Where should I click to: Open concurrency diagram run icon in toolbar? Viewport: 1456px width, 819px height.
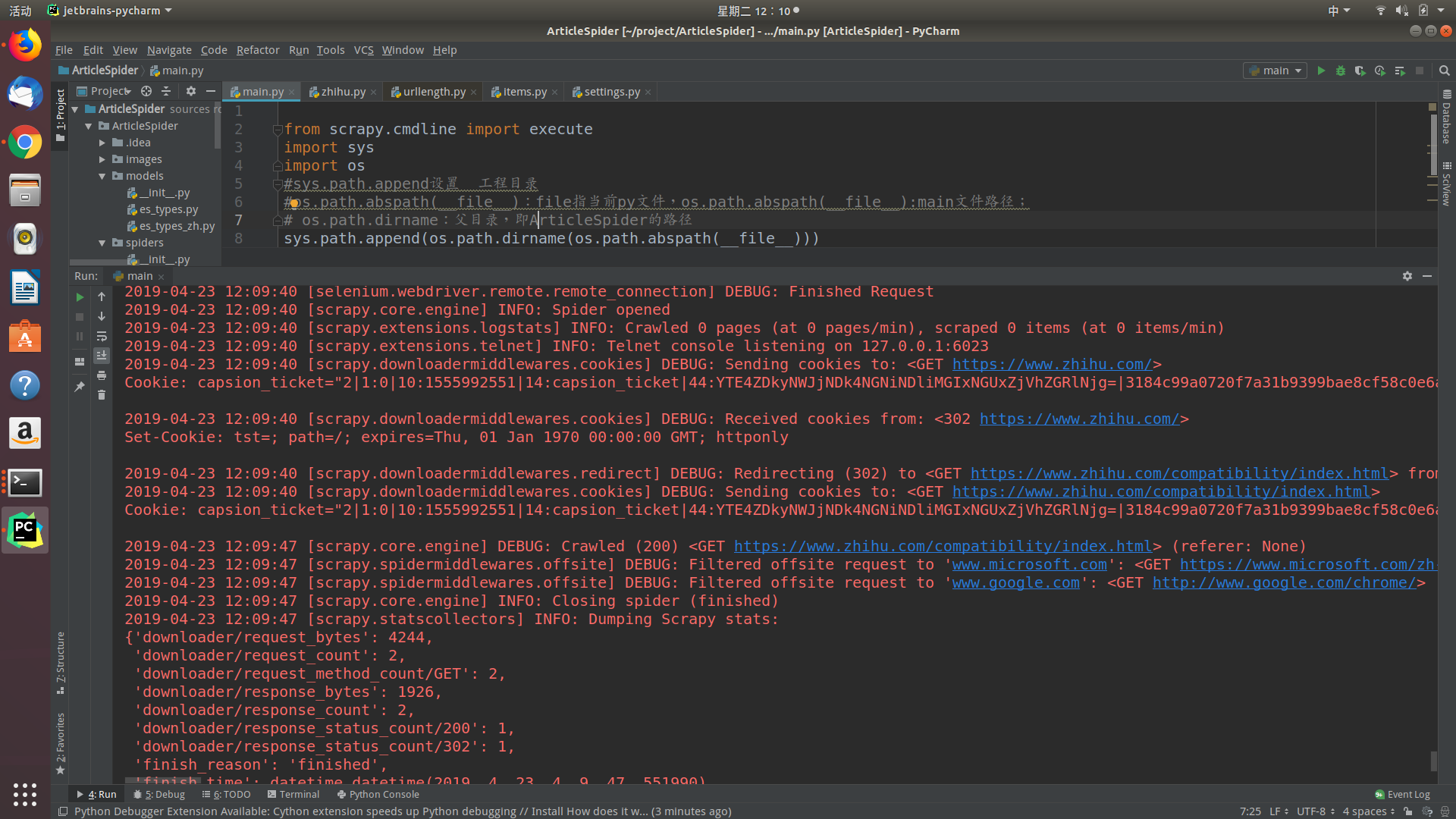[1400, 71]
